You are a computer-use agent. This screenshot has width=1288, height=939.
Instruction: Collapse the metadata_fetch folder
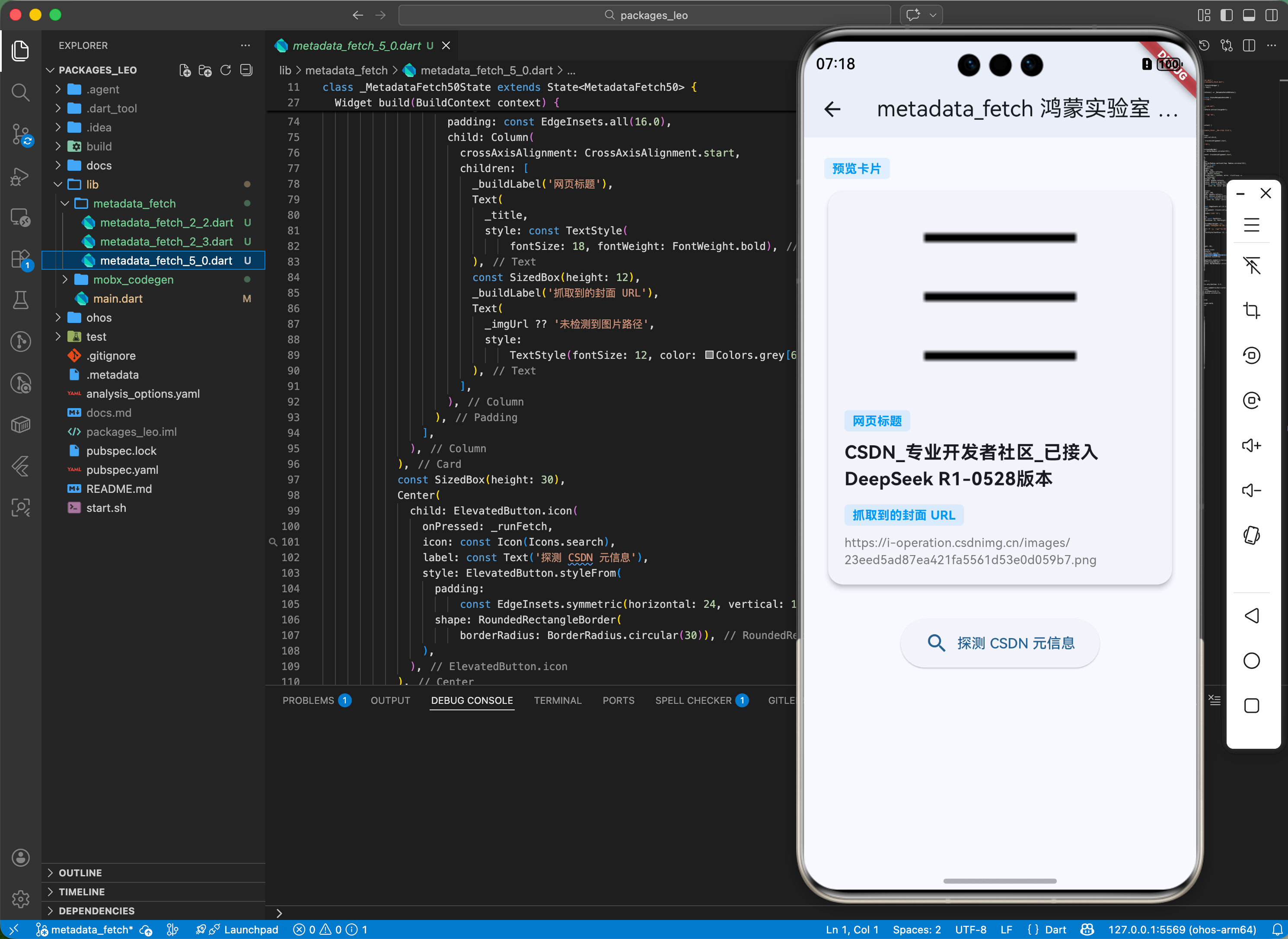[x=134, y=204]
